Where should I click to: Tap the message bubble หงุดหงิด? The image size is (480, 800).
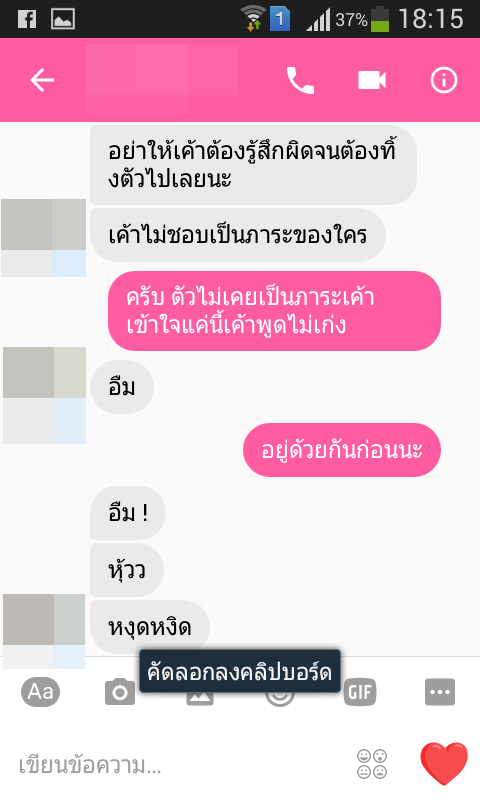point(150,627)
